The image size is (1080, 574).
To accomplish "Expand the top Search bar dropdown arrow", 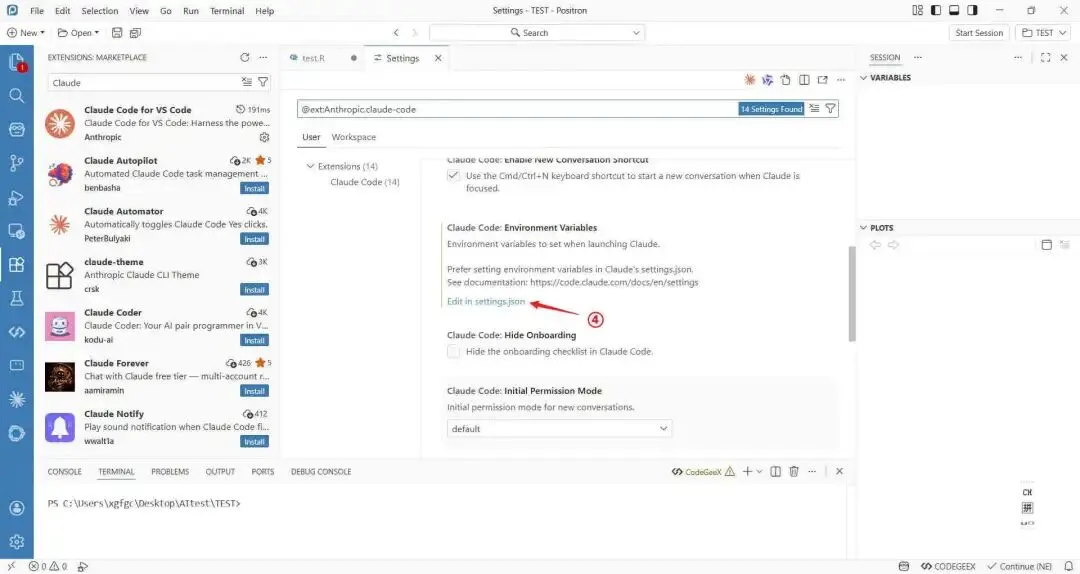I will pyautogui.click(x=636, y=32).
